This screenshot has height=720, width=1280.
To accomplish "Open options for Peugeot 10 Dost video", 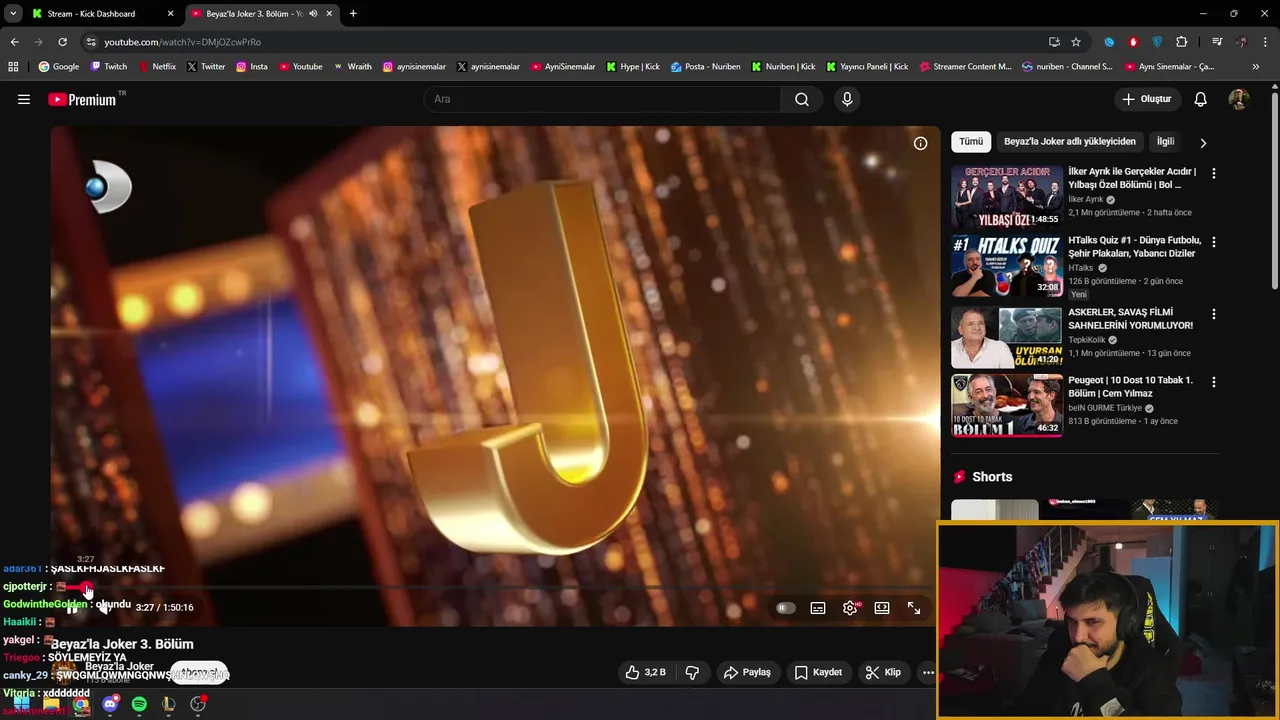I will point(1214,382).
